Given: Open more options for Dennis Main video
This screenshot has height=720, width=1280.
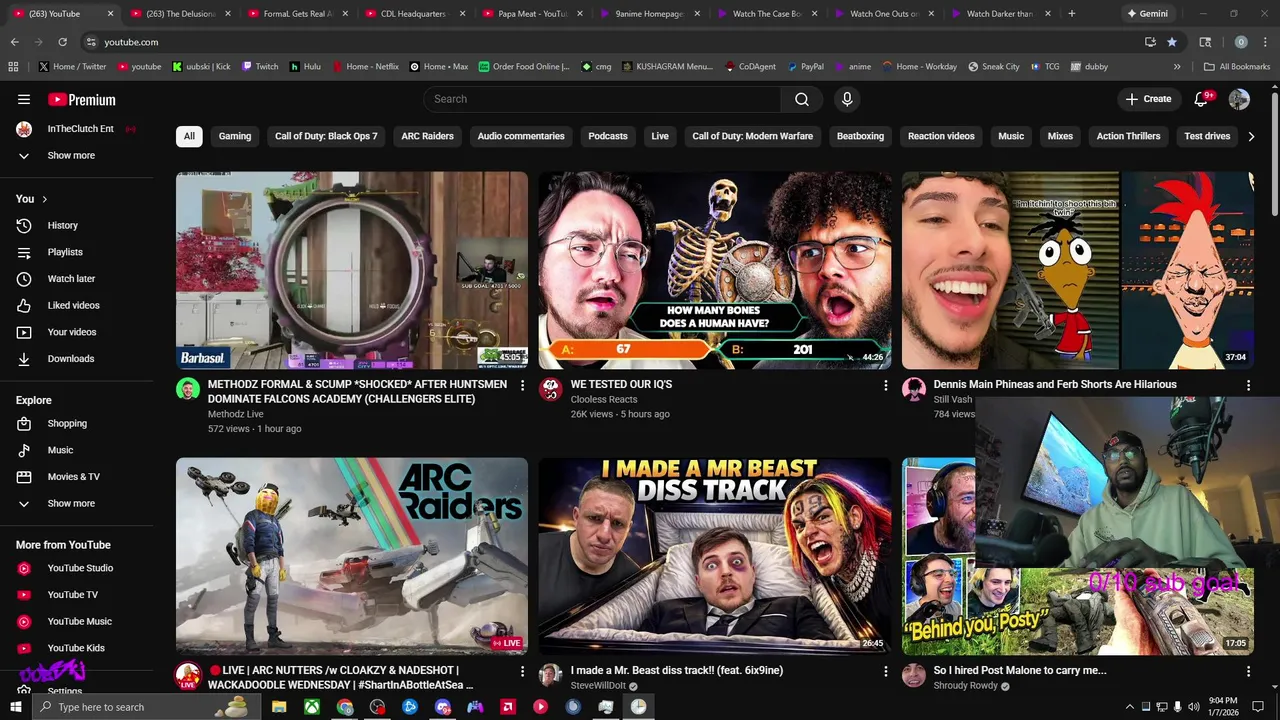Looking at the screenshot, I should click(1248, 385).
